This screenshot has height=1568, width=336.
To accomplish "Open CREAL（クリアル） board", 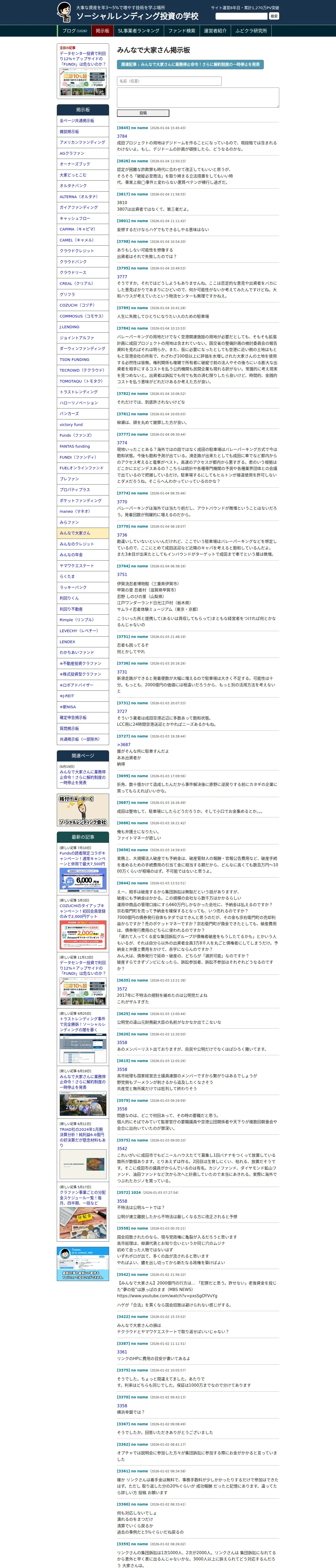I will tap(83, 283).
